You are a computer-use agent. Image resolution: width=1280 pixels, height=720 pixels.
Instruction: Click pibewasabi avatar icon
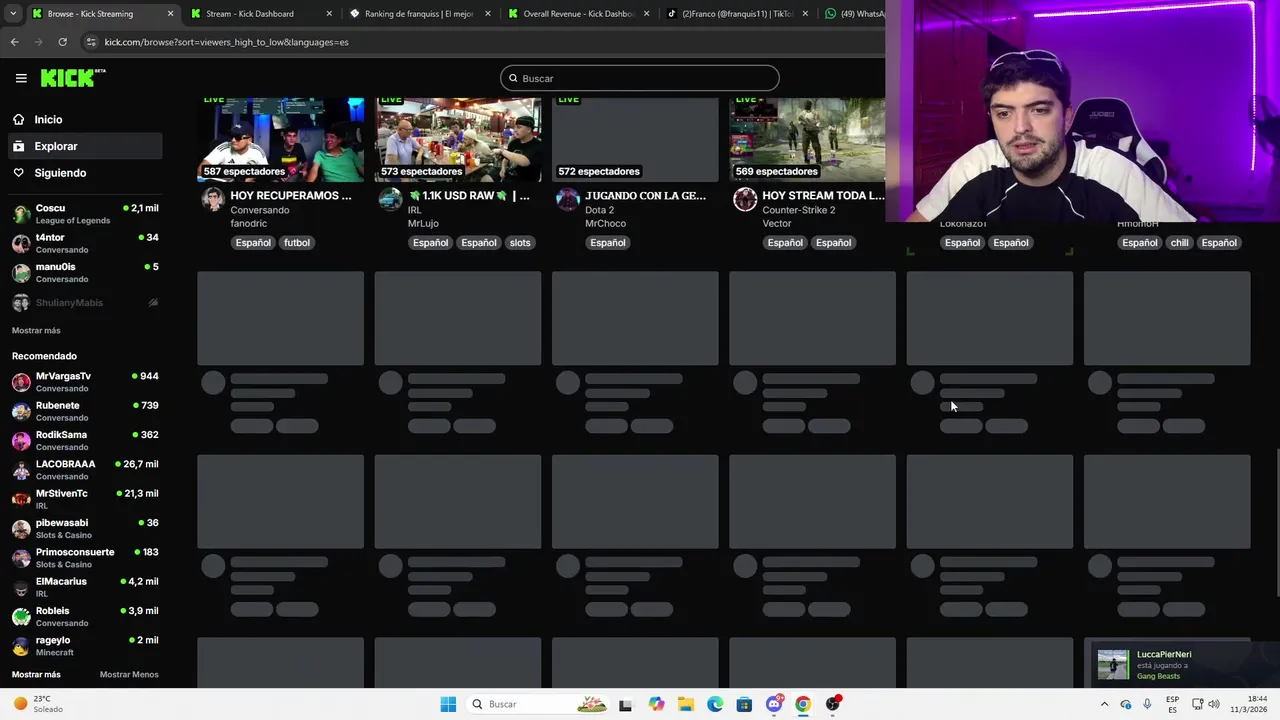[21, 529]
